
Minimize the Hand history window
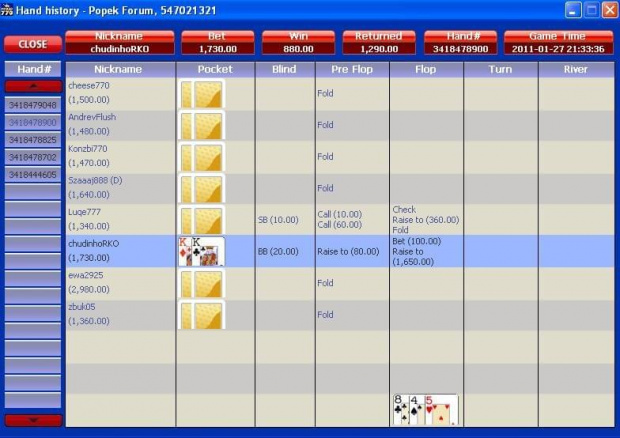pos(573,10)
